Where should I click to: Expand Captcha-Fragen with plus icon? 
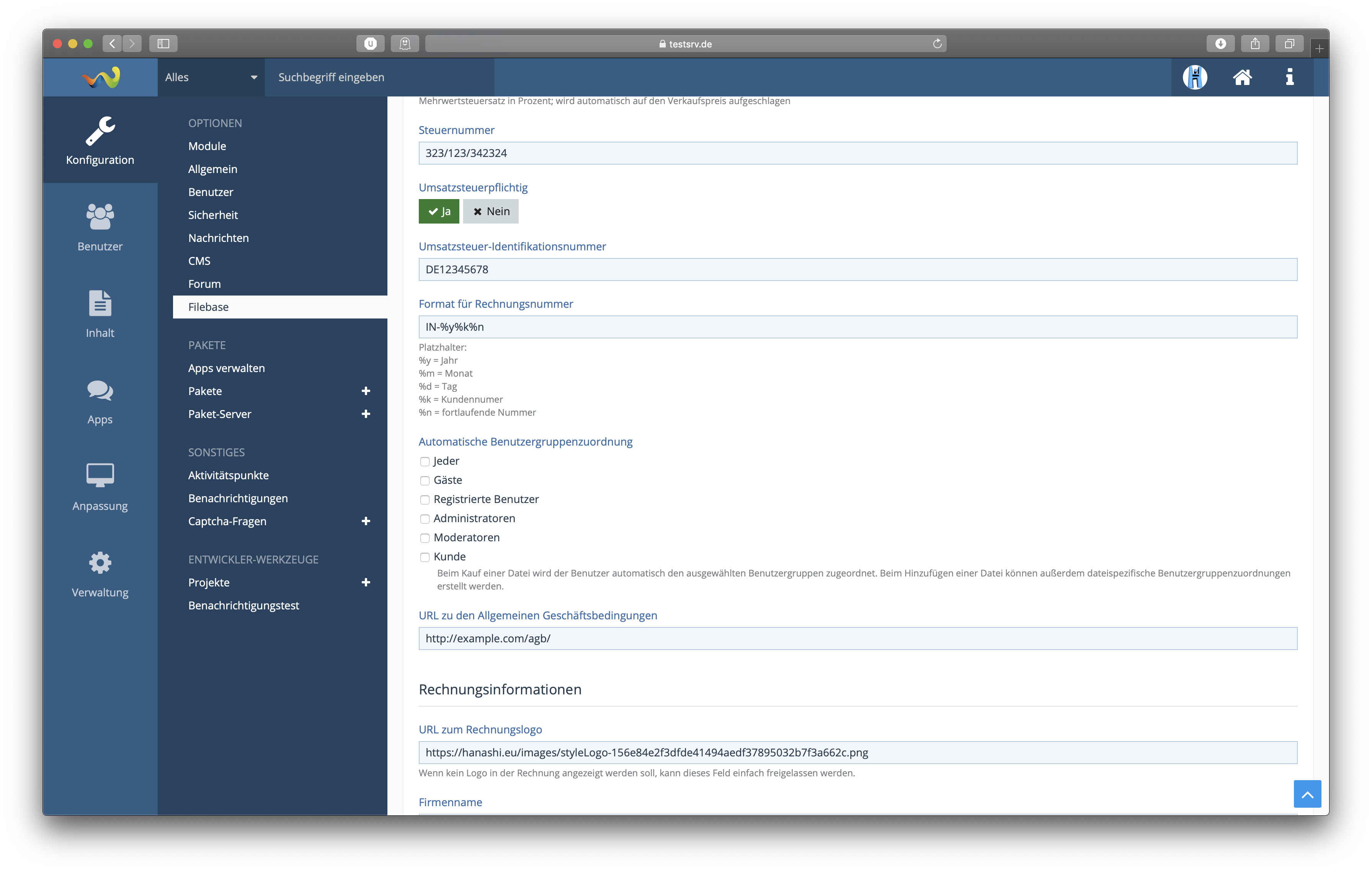coord(366,521)
